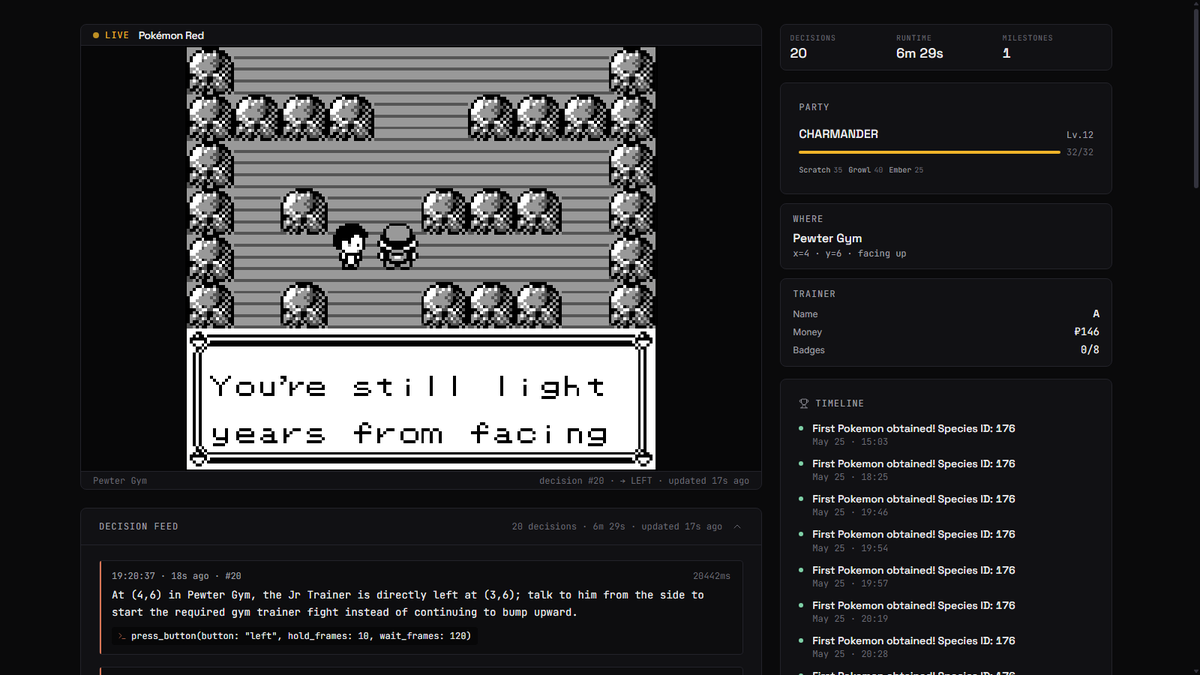This screenshot has height=675, width=1200.
Task: Click the Money value ₽146
Action: click(1086, 332)
